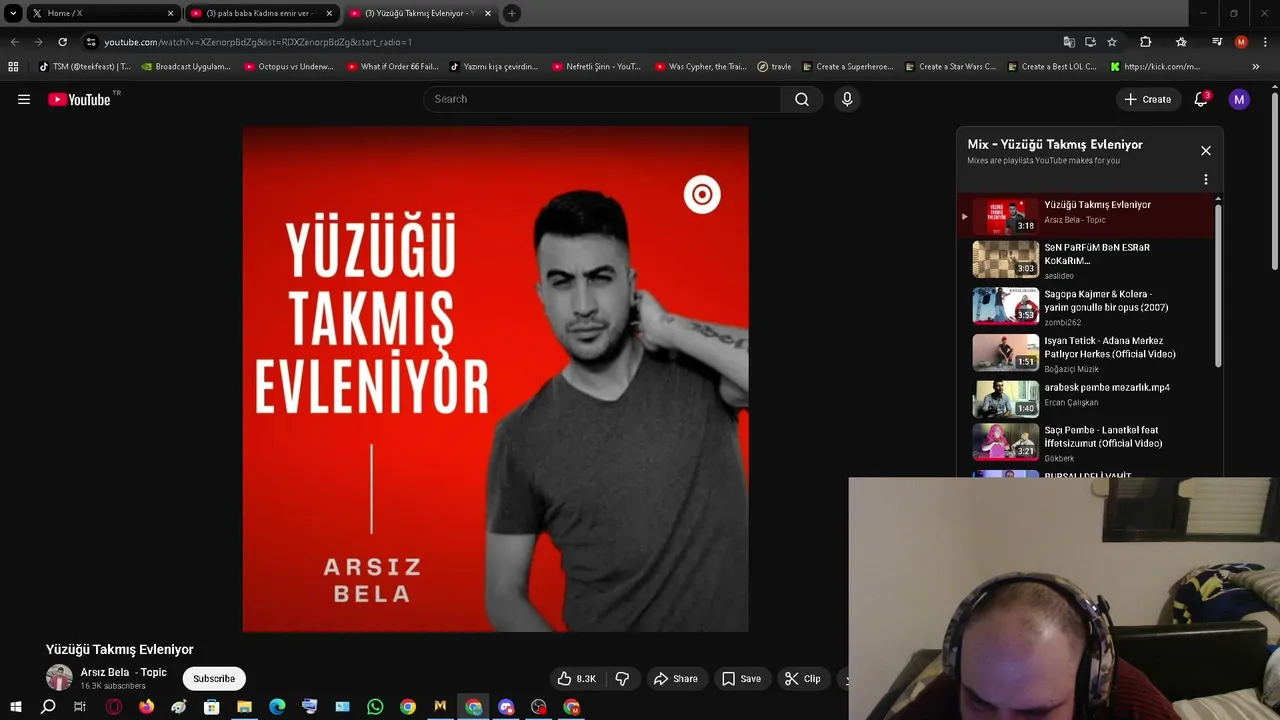Share the video
Screen dimensions: 1280x720
[x=676, y=678]
